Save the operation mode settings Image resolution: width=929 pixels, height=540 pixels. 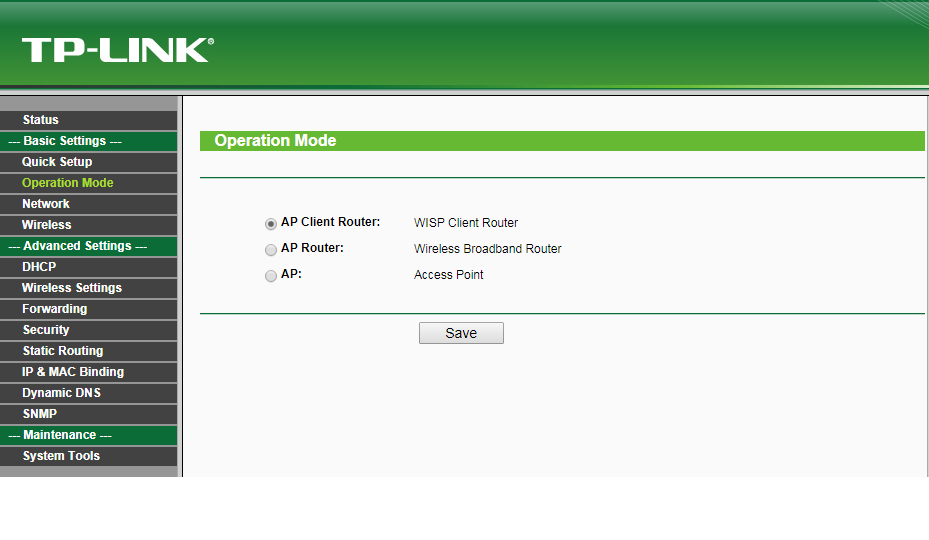point(461,333)
